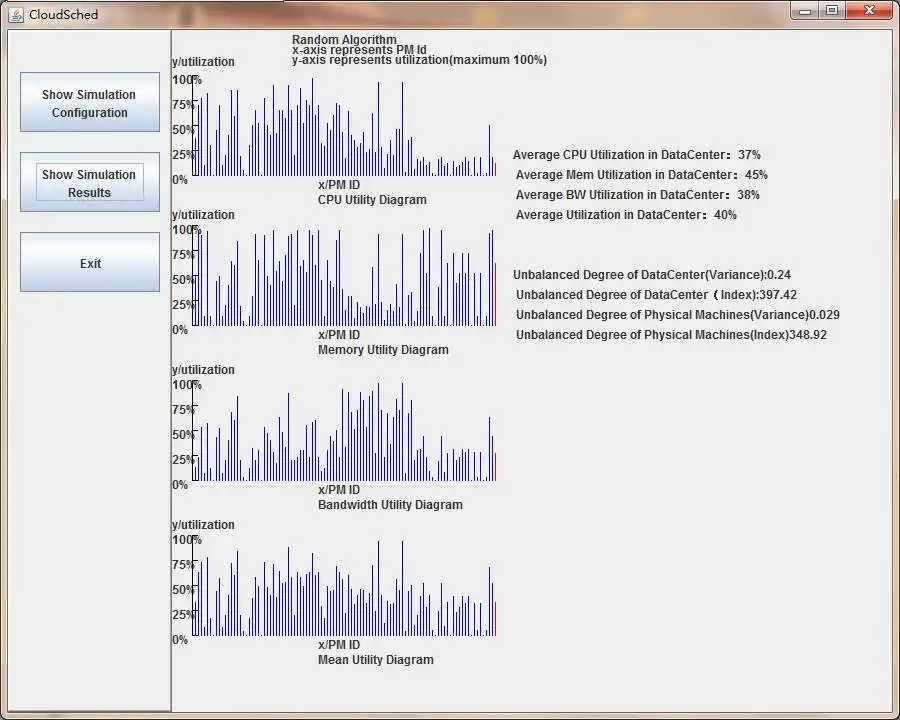
Task: Click Average CPU Utilization in DataCenter: 37%
Action: pos(637,154)
